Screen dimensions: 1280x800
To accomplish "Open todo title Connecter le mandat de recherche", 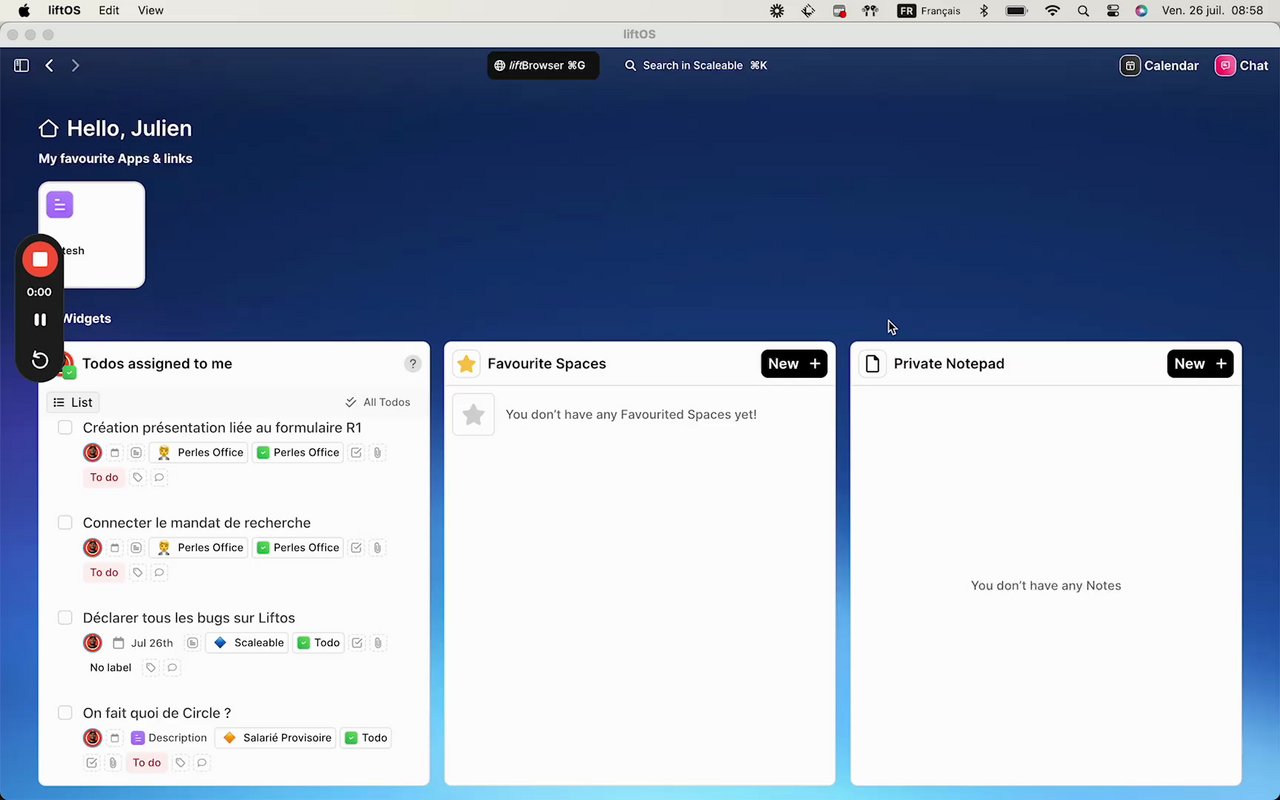I will tap(197, 523).
